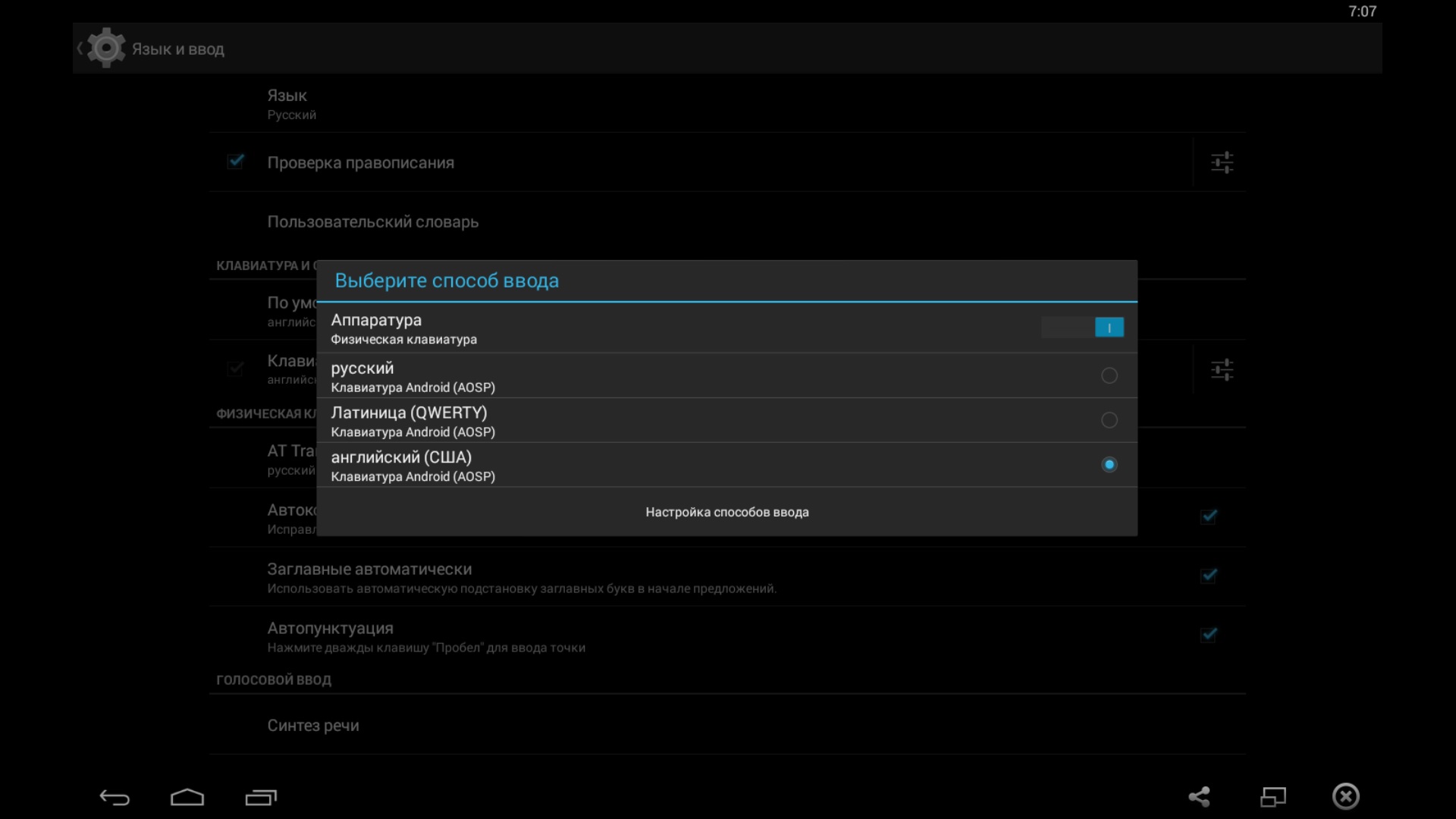The image size is (1456, 819).
Task: Open Пользовательский словарь entry
Action: click(372, 222)
